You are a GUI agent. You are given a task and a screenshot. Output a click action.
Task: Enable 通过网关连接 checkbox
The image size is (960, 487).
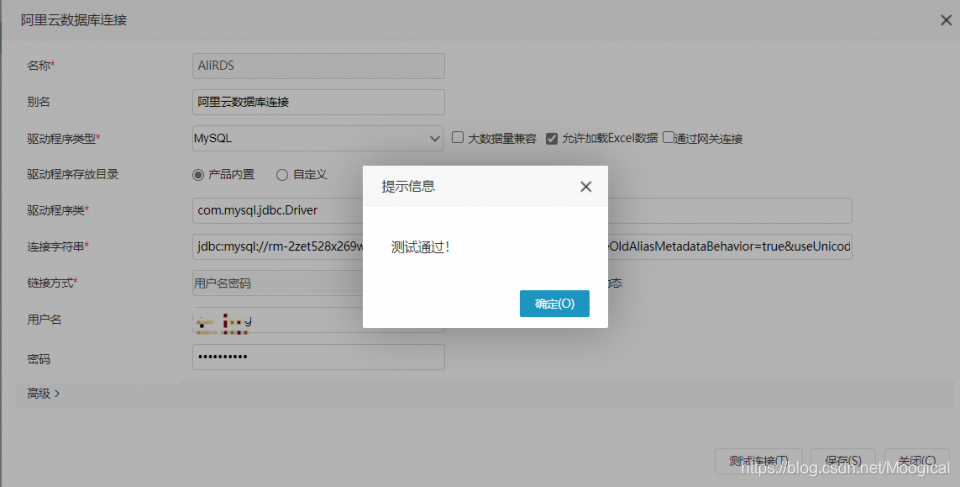(668, 137)
